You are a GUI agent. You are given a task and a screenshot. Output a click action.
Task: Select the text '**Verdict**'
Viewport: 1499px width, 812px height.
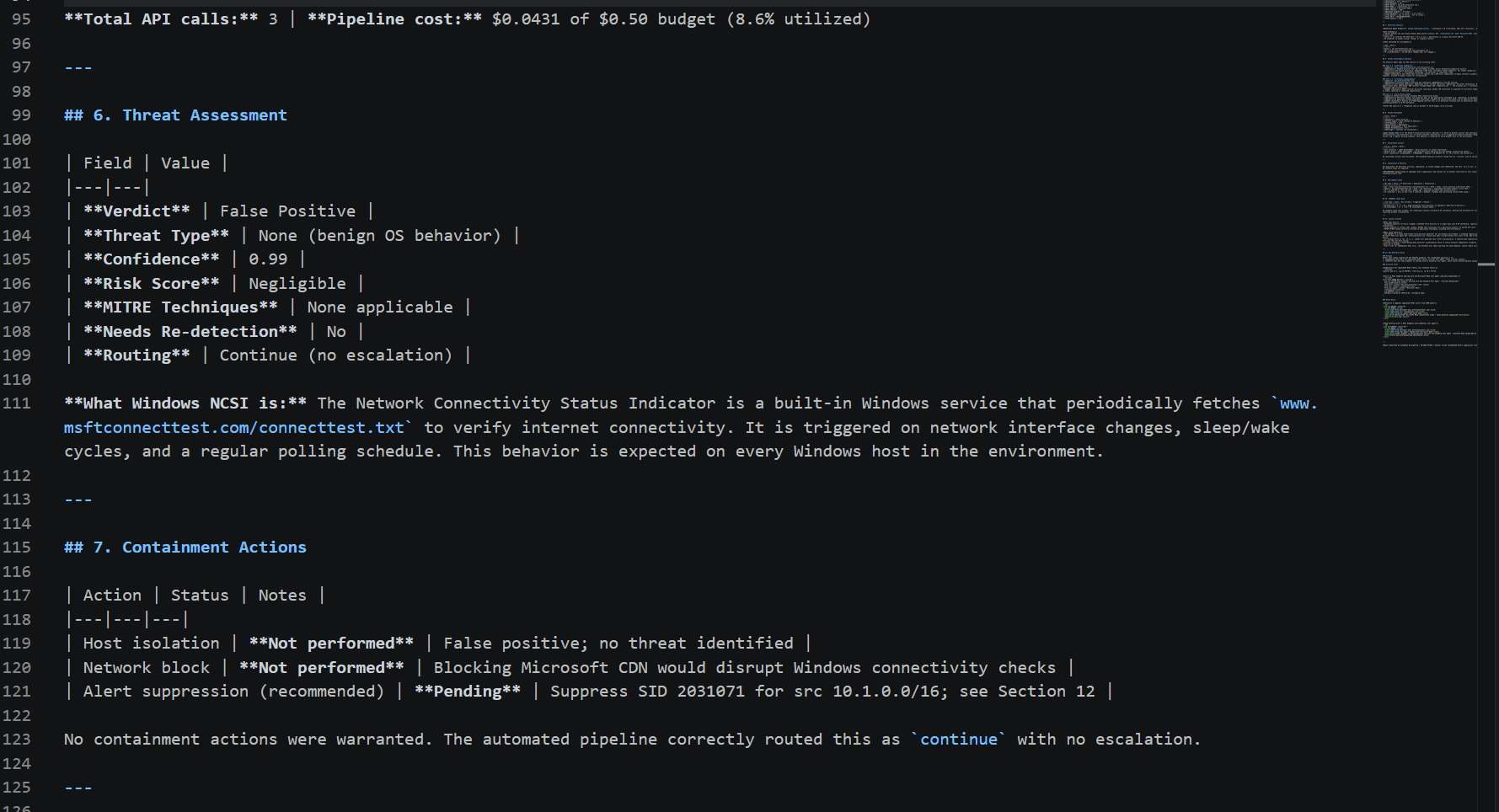pos(137,211)
